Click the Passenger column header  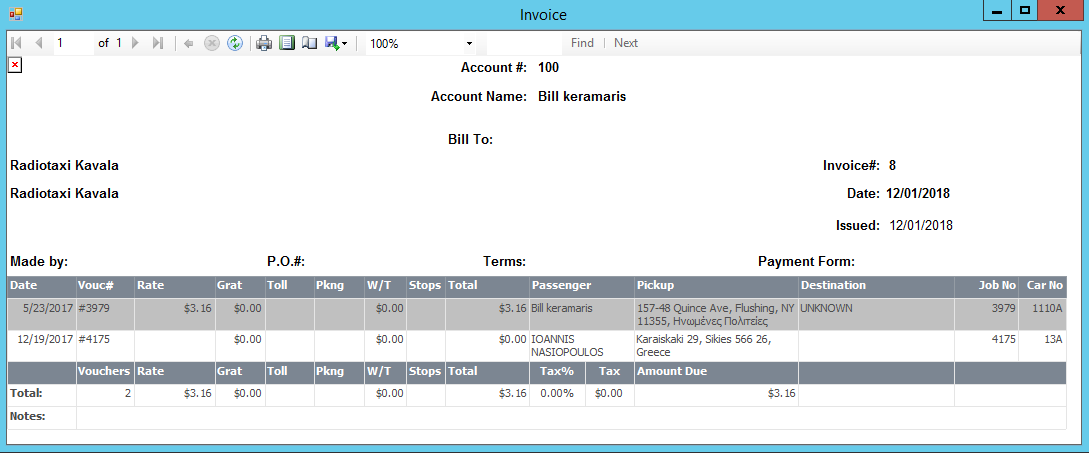coord(582,286)
